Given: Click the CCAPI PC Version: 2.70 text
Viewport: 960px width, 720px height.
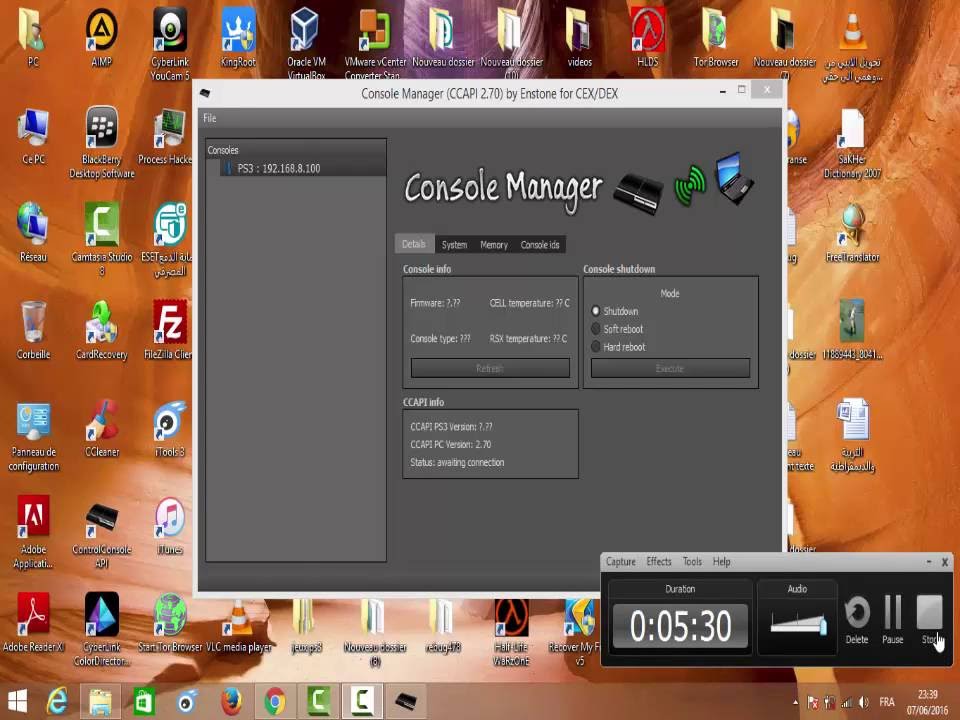Looking at the screenshot, I should (451, 444).
